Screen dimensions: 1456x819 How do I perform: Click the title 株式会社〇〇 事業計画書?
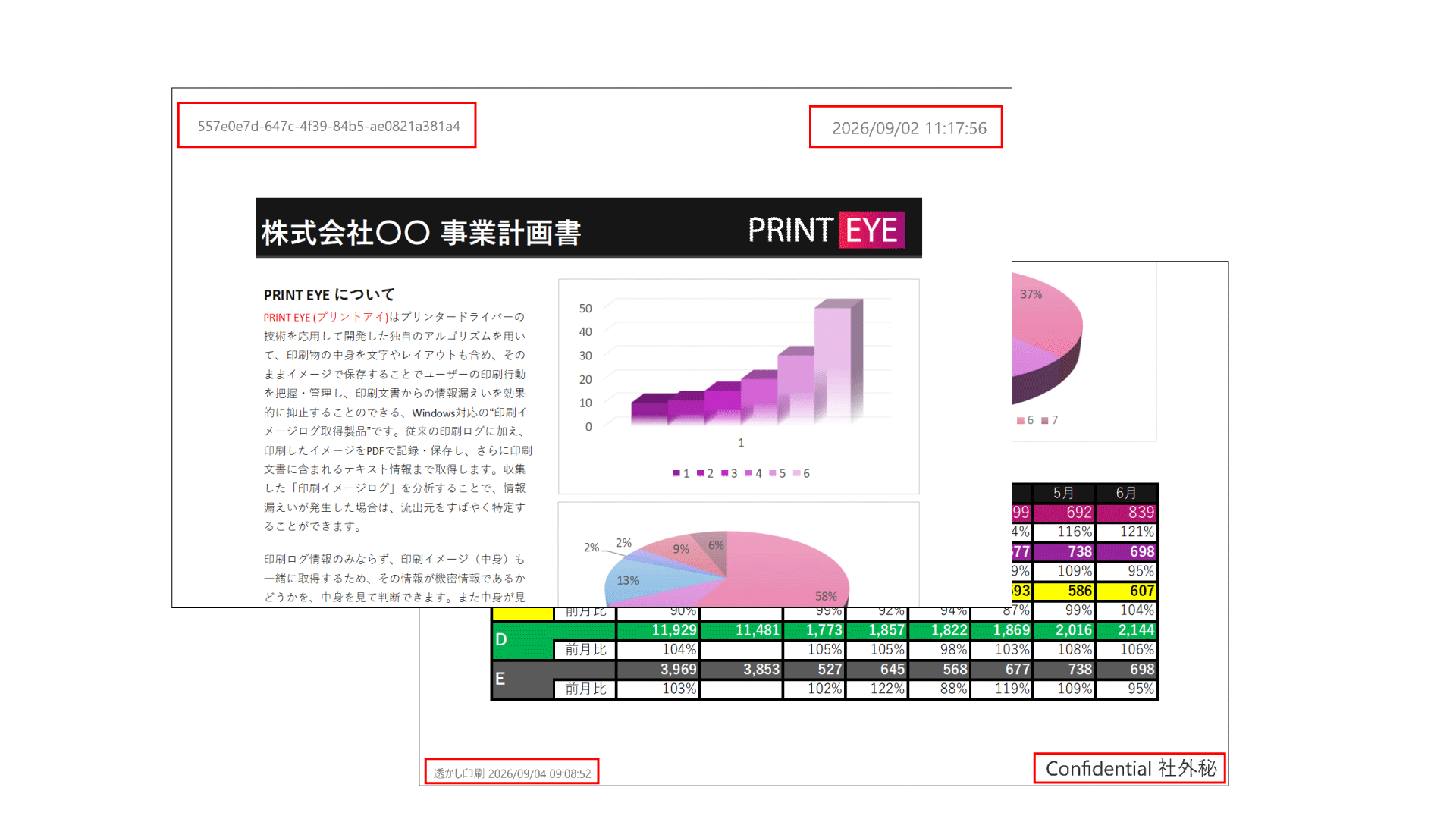click(422, 232)
